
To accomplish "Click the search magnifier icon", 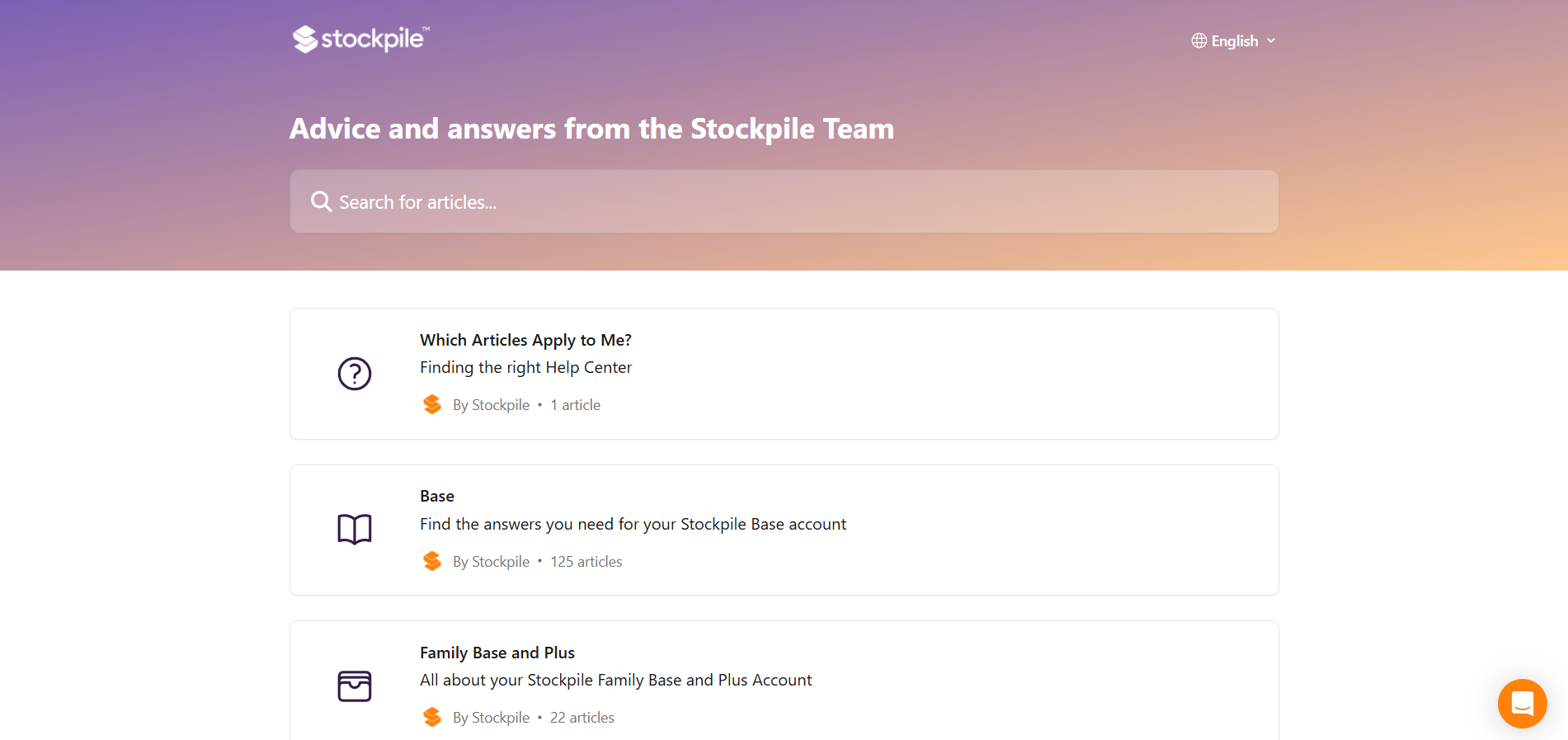I will click(321, 202).
